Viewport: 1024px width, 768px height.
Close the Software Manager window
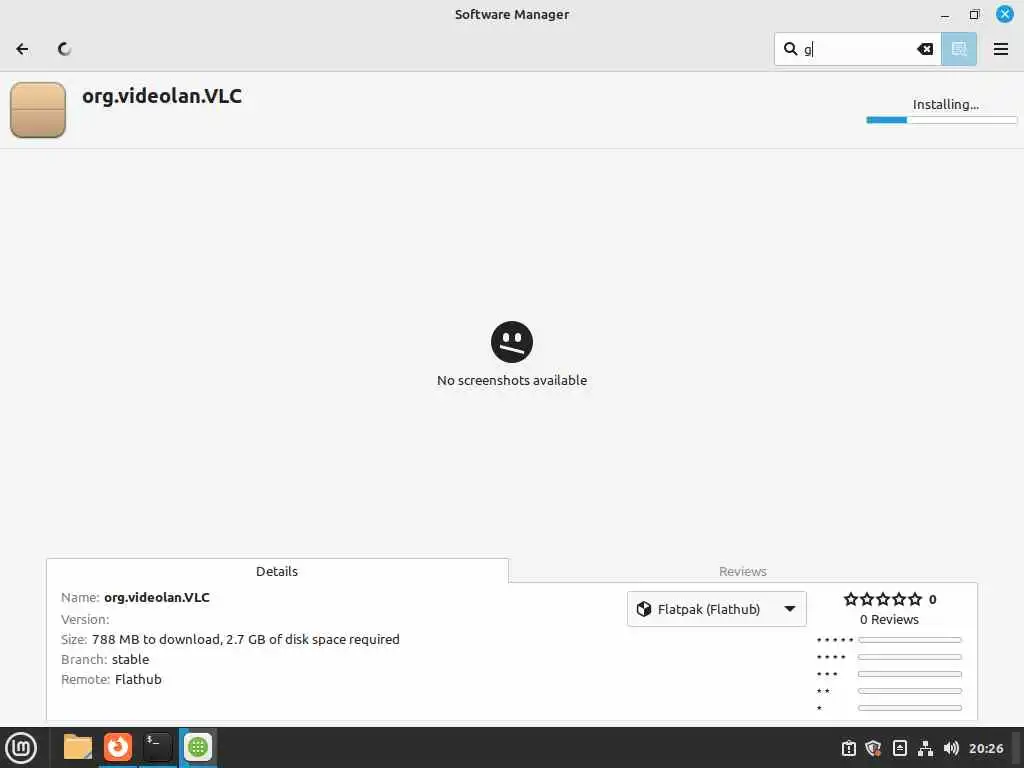click(1004, 14)
